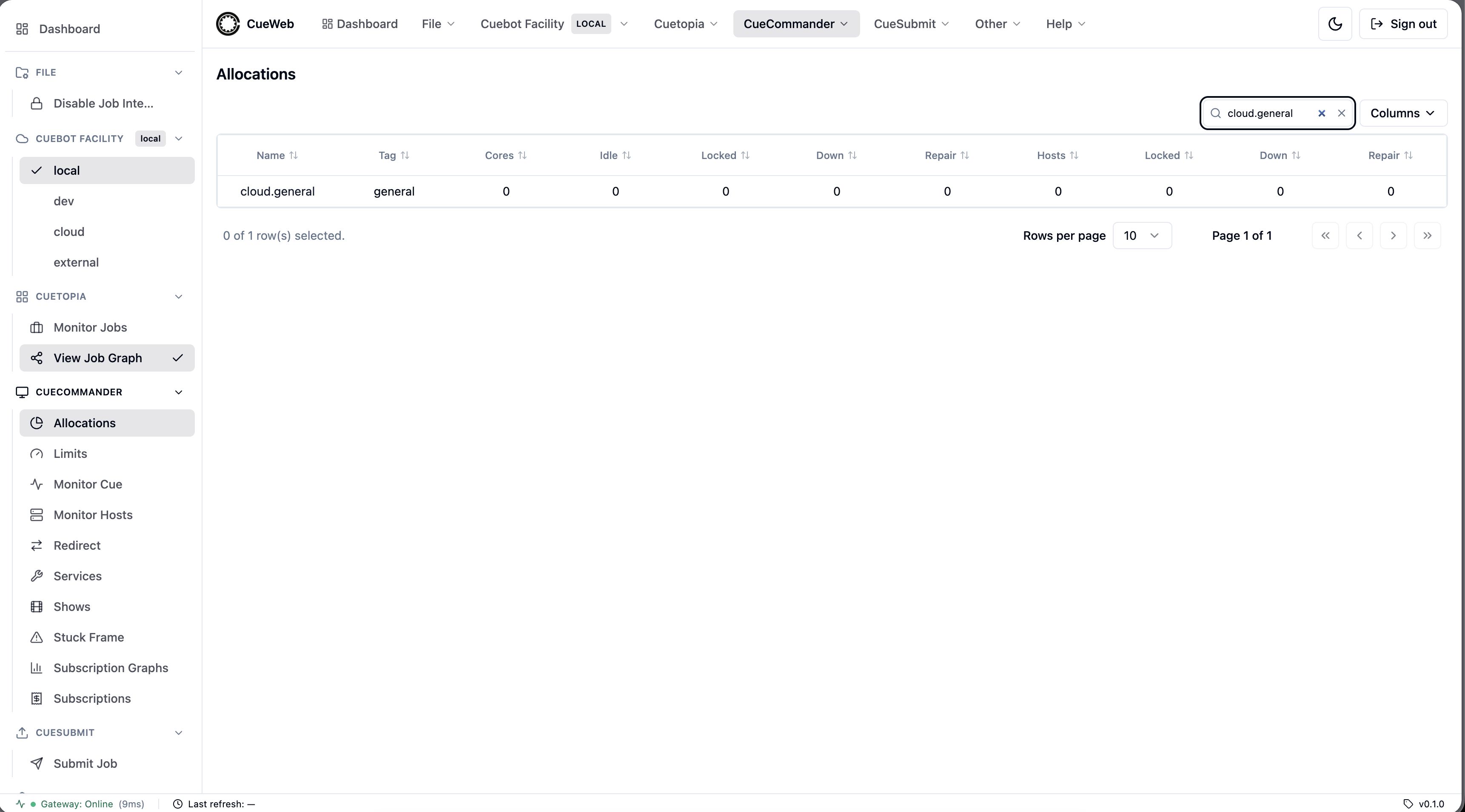
Task: Open the Cuetopia menu in navbar
Action: (685, 24)
